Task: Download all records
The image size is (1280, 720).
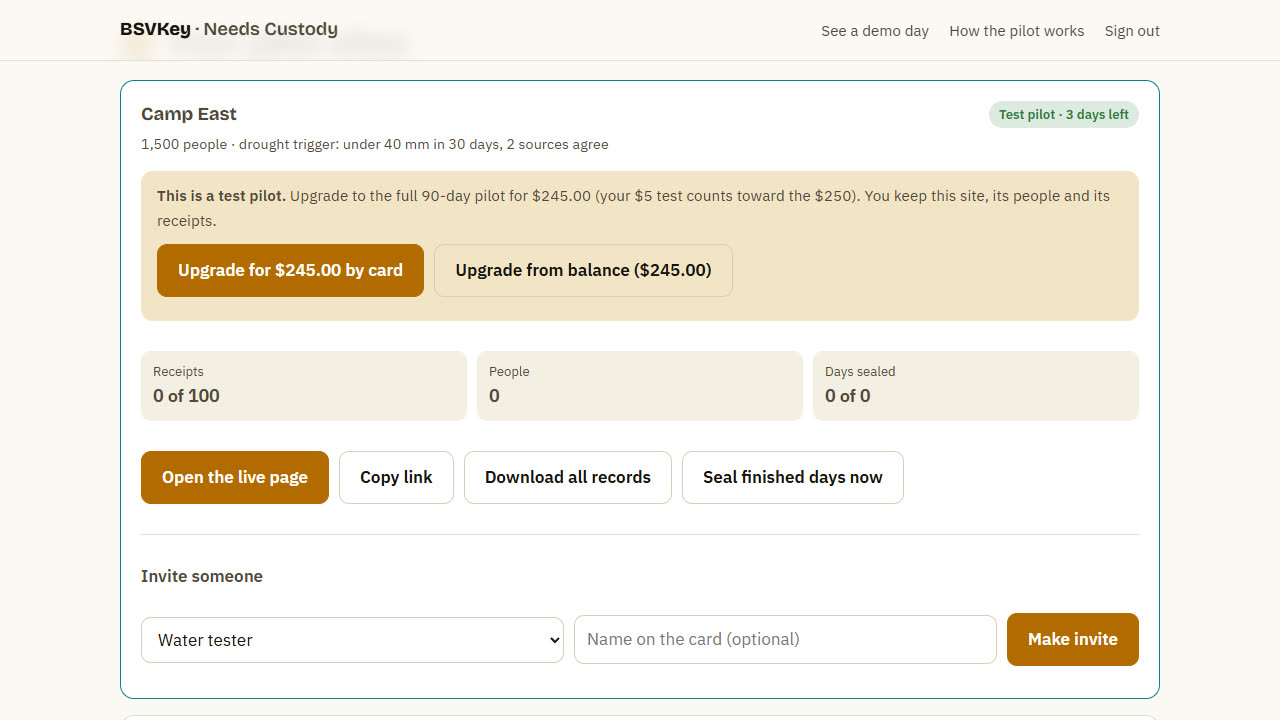Action: [568, 477]
